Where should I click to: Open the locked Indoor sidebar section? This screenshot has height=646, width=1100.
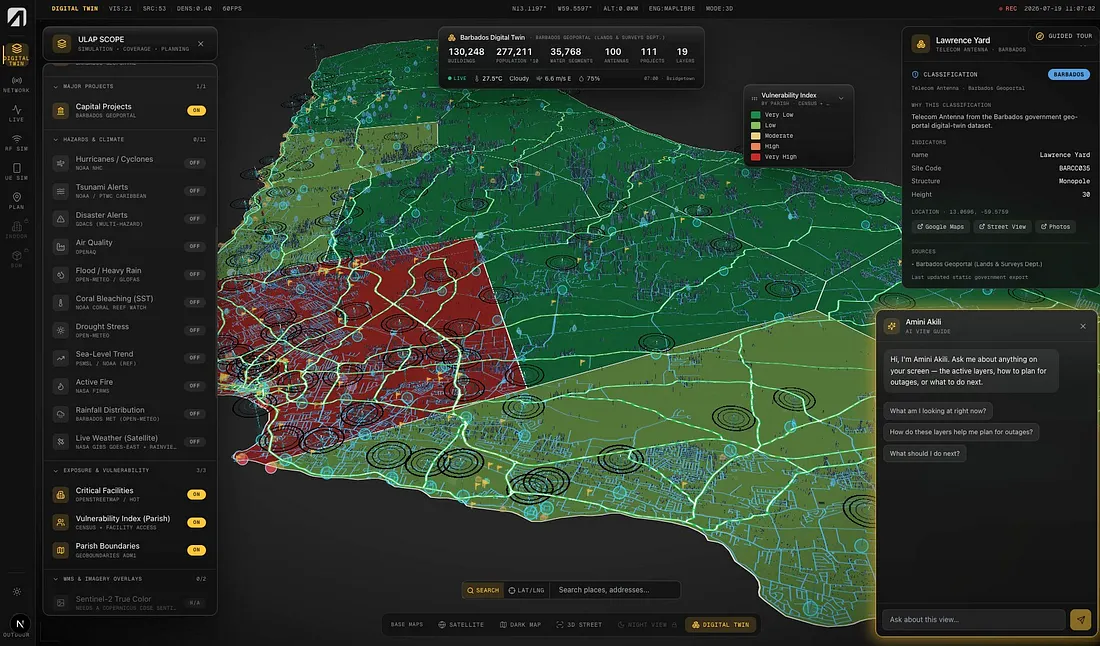[x=16, y=230]
